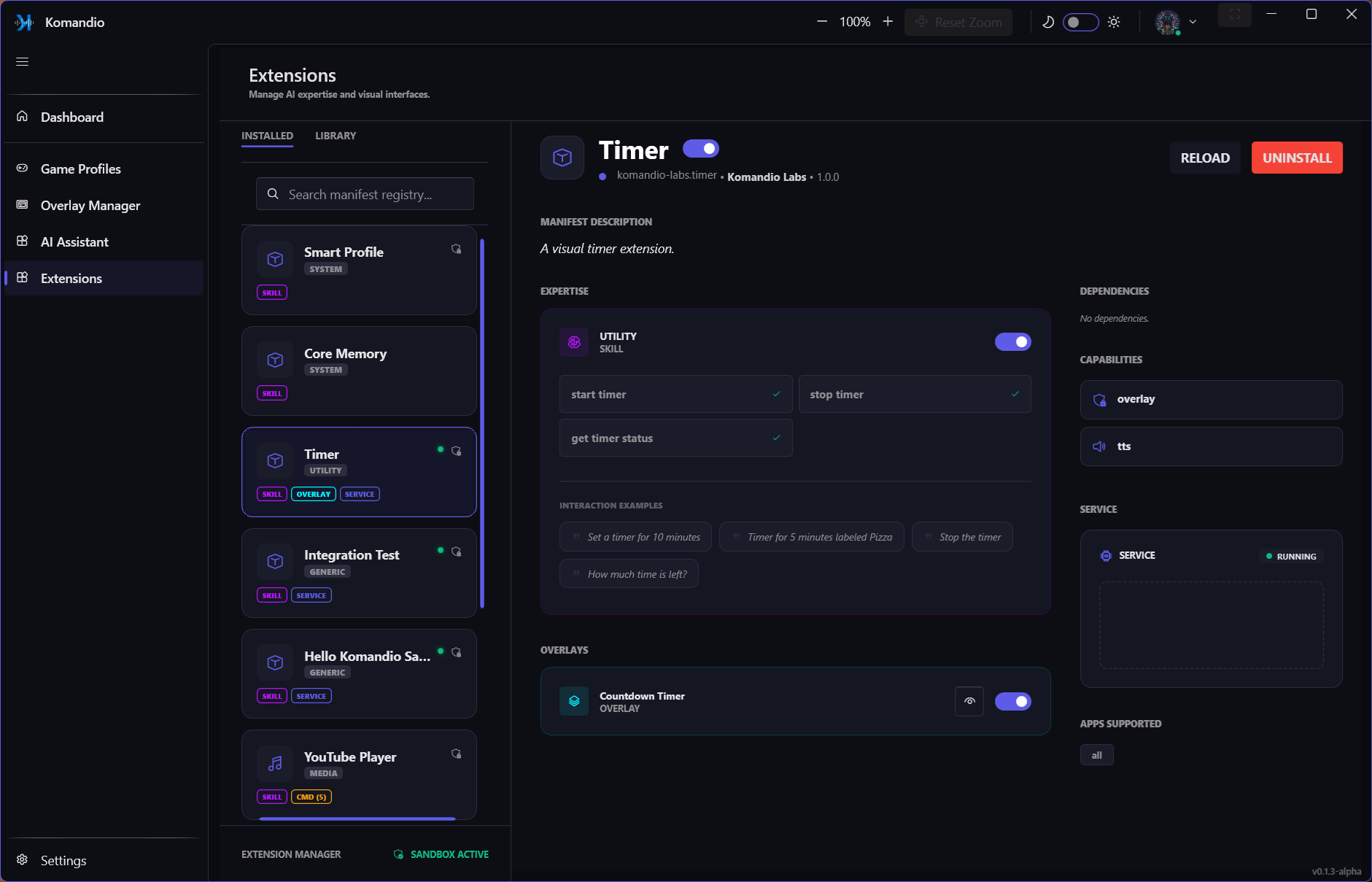Reload the Timer extension

coord(1205,158)
